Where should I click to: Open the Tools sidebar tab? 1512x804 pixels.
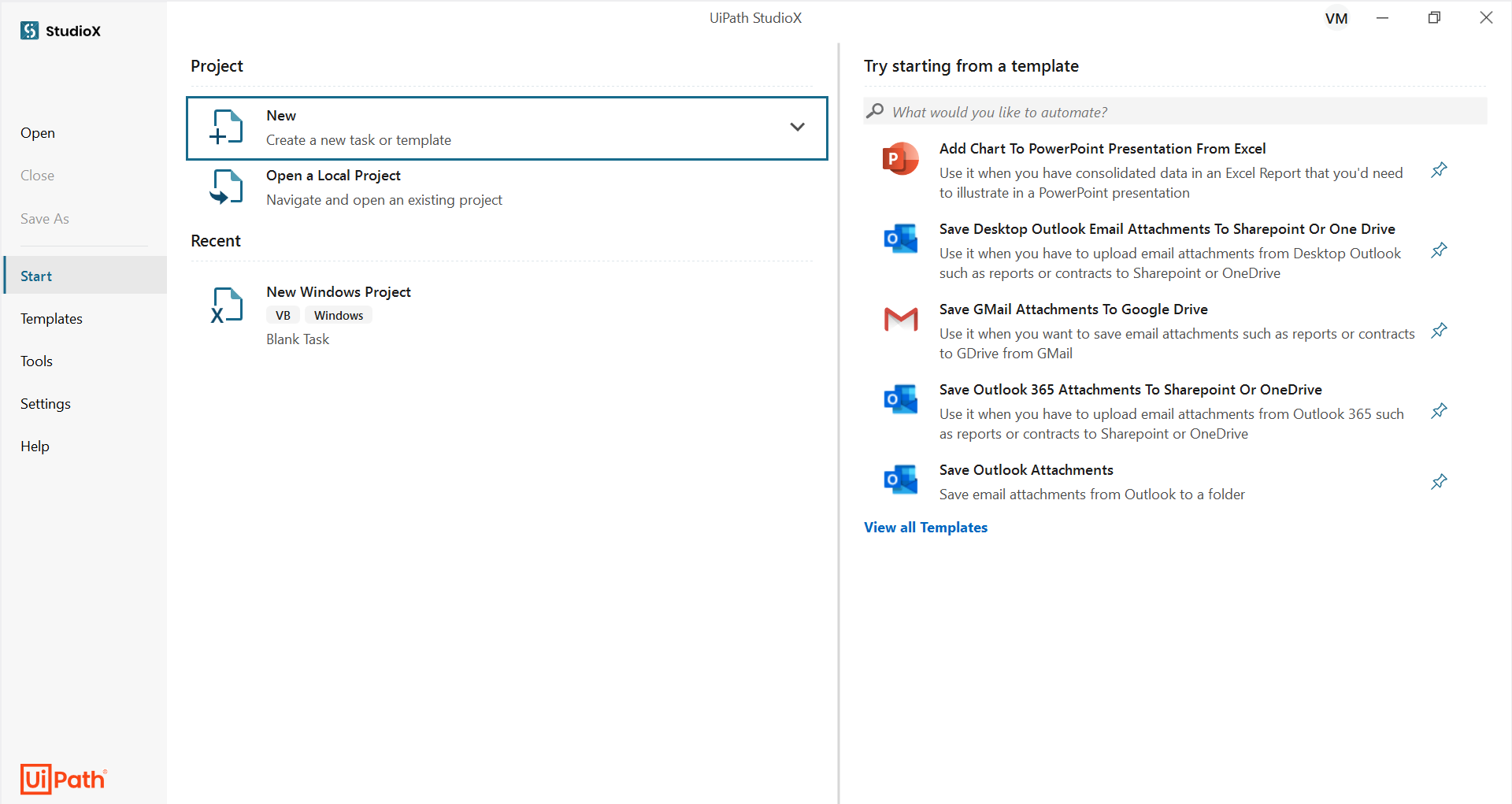(37, 361)
